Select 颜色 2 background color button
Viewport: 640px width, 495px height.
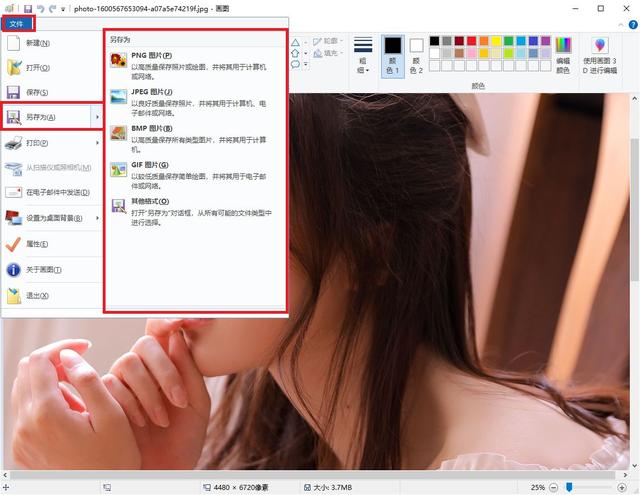click(x=416, y=56)
